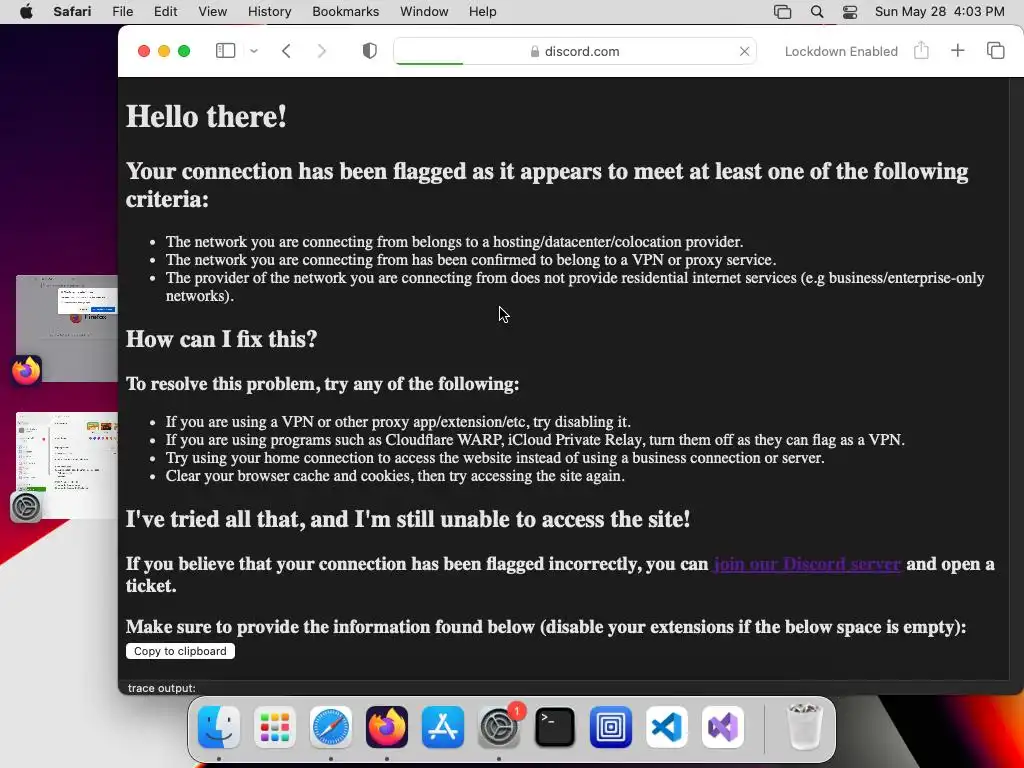The width and height of the screenshot is (1024, 768).
Task: Open Visual Studio from the Dock
Action: point(723,727)
